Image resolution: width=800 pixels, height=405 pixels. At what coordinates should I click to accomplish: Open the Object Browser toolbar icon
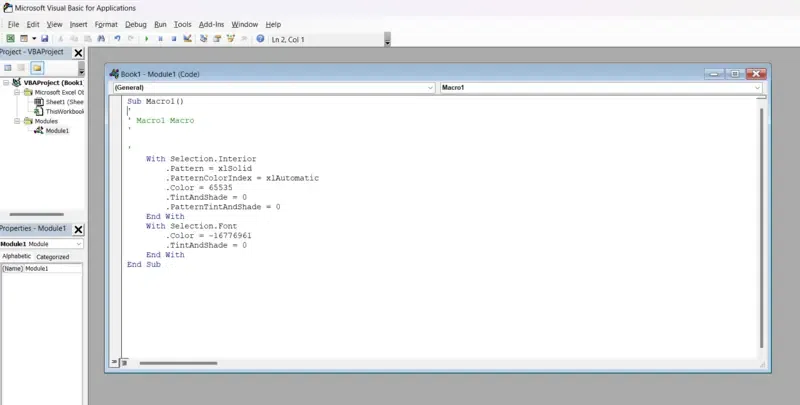pos(231,39)
